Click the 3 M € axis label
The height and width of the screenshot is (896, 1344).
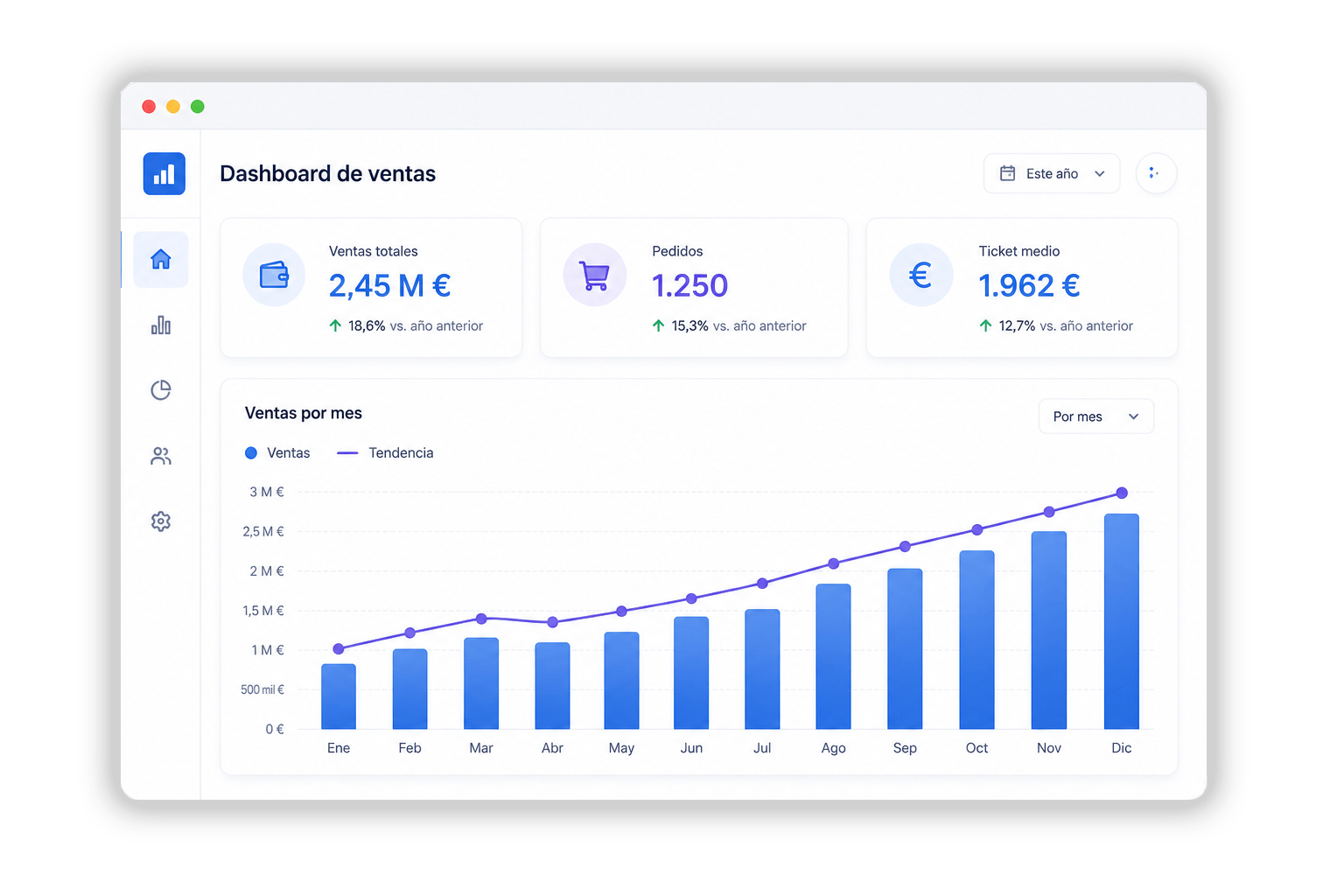[x=267, y=492]
